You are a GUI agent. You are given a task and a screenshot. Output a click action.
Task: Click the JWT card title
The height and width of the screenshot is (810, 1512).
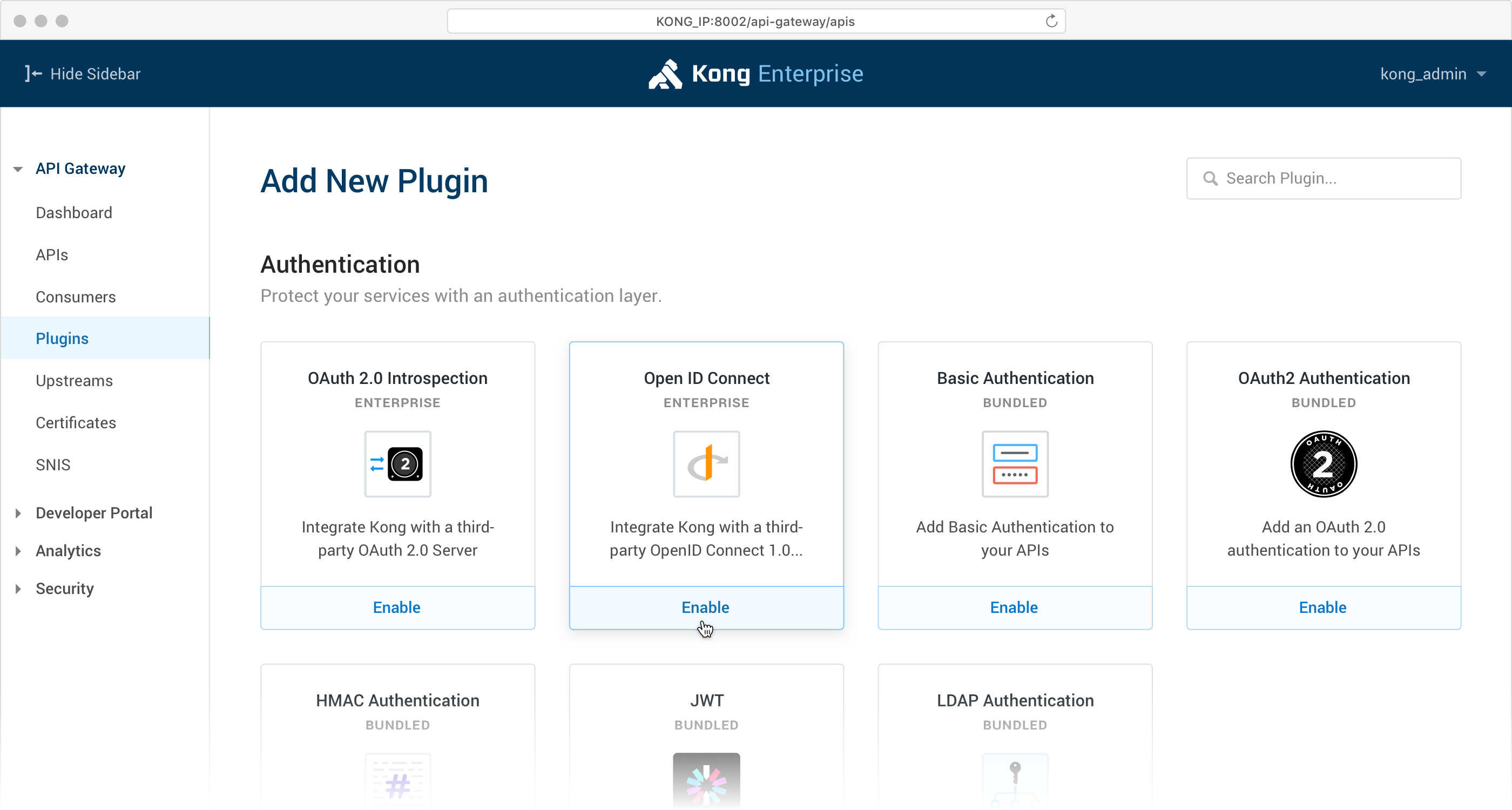click(706, 700)
